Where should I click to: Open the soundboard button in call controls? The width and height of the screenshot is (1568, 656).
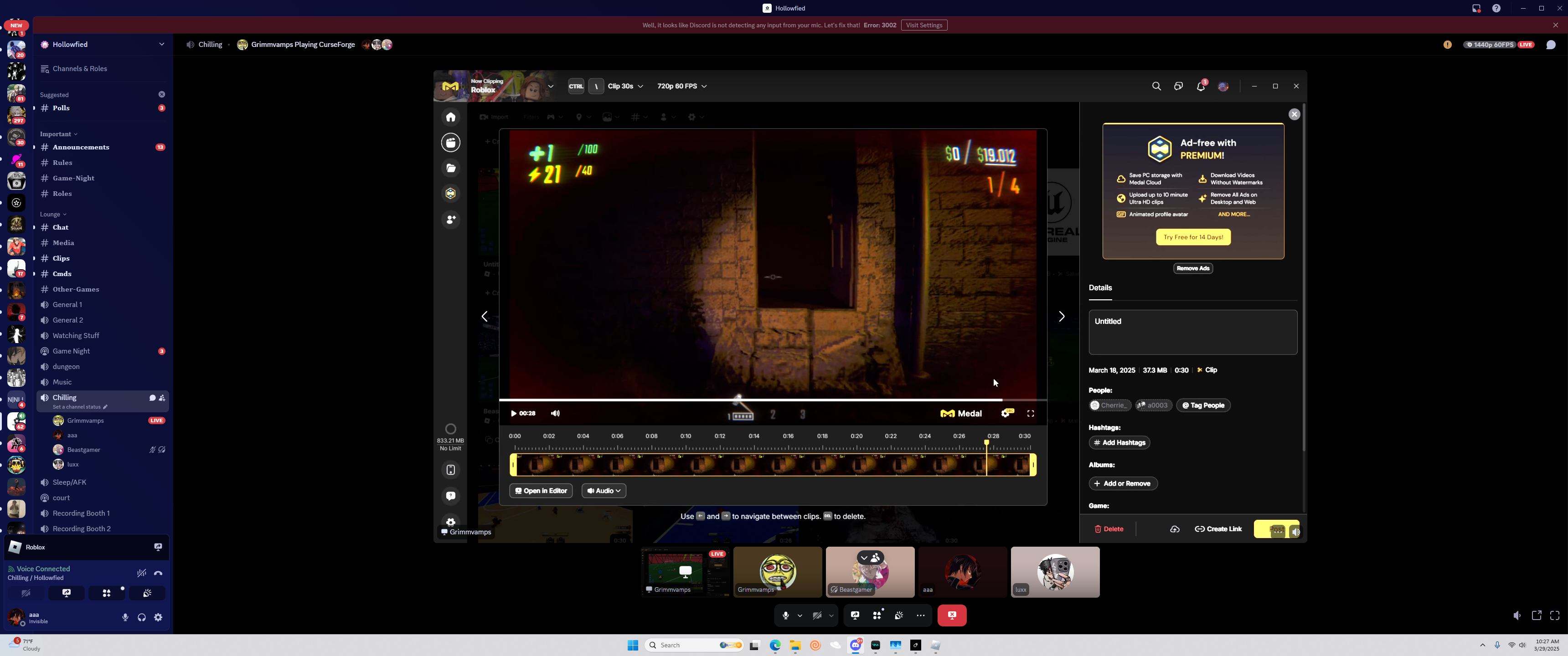898,615
